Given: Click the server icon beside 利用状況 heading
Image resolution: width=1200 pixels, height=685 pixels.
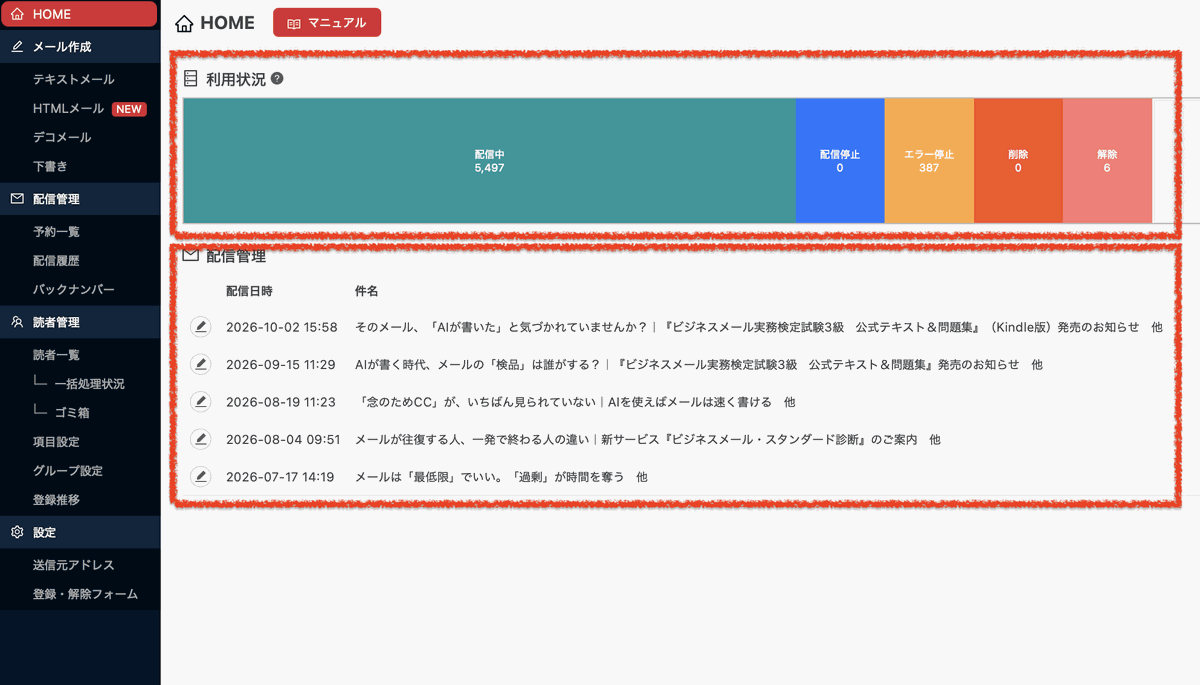Looking at the screenshot, I should 191,79.
